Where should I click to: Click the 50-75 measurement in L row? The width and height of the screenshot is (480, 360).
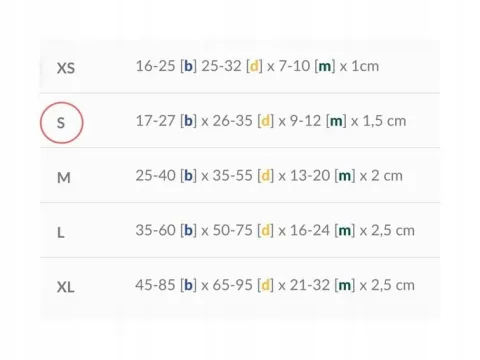click(x=233, y=230)
